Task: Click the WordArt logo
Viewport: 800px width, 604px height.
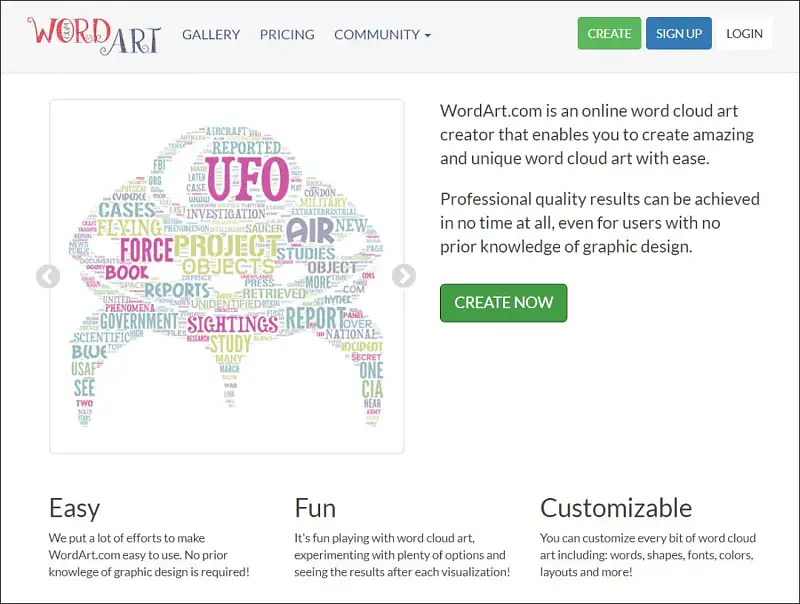Action: pos(94,35)
